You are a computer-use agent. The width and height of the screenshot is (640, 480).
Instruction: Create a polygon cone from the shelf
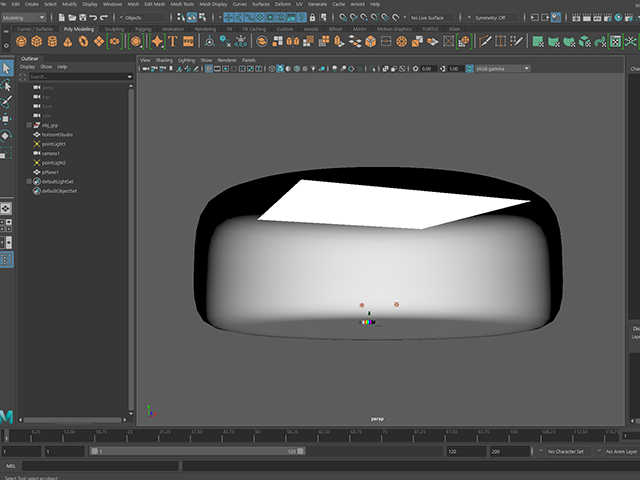68,41
